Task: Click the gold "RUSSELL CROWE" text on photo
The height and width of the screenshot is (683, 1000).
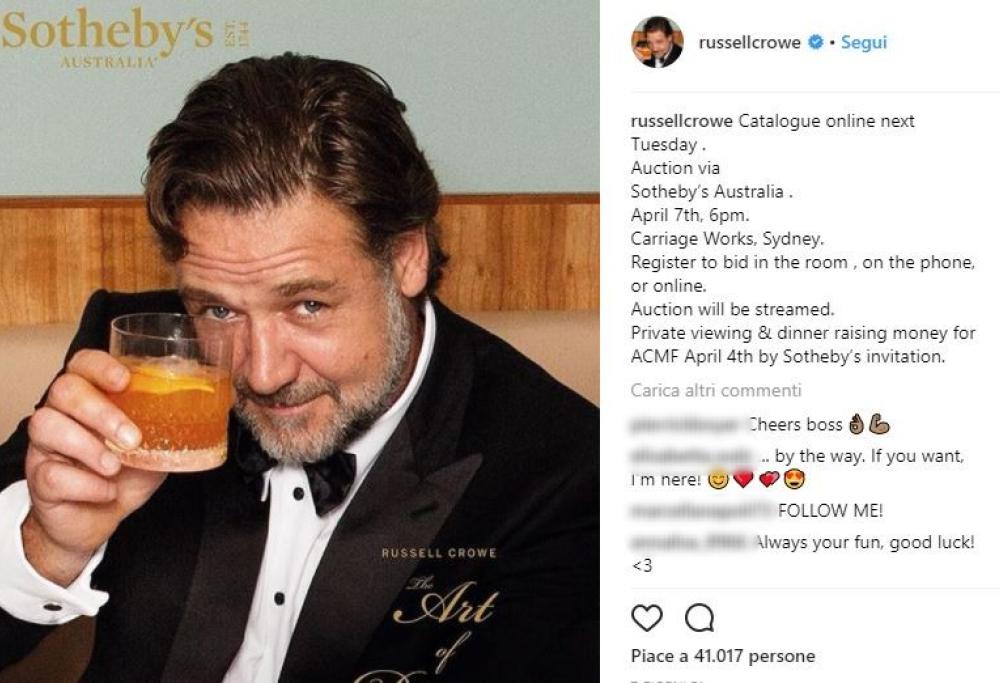Action: point(438,553)
